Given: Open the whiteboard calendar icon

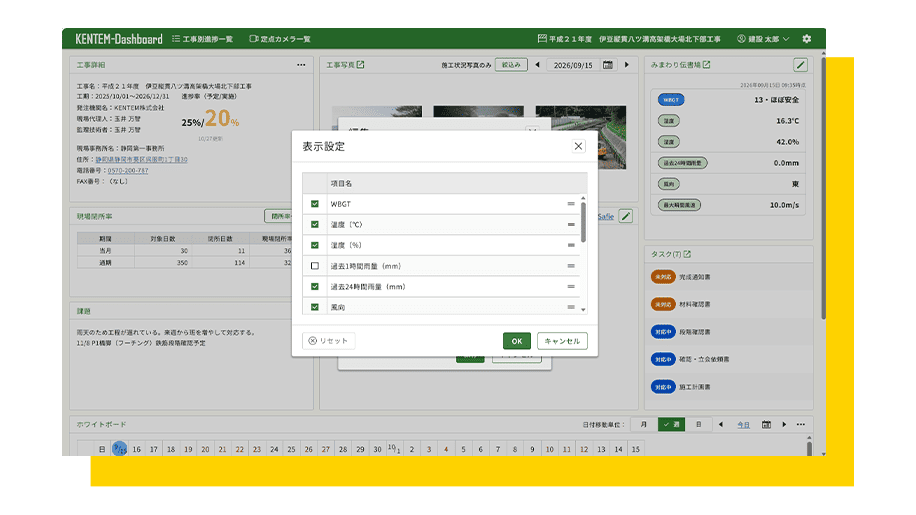Looking at the screenshot, I should (x=766, y=424).
